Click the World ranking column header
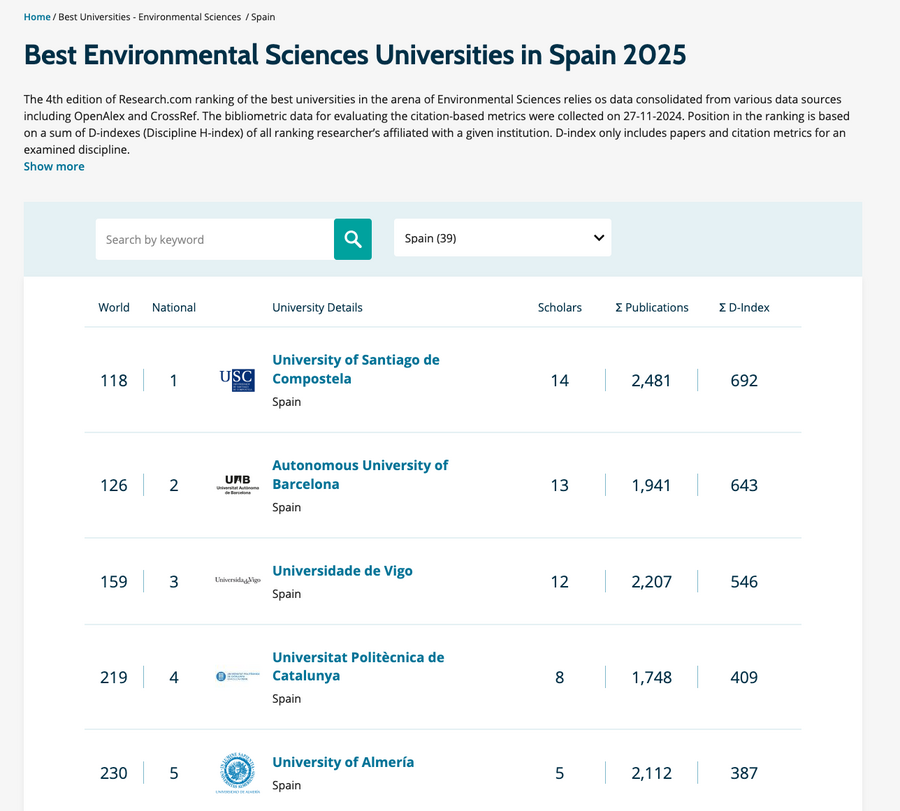Viewport: 900px width, 811px height. (x=114, y=307)
